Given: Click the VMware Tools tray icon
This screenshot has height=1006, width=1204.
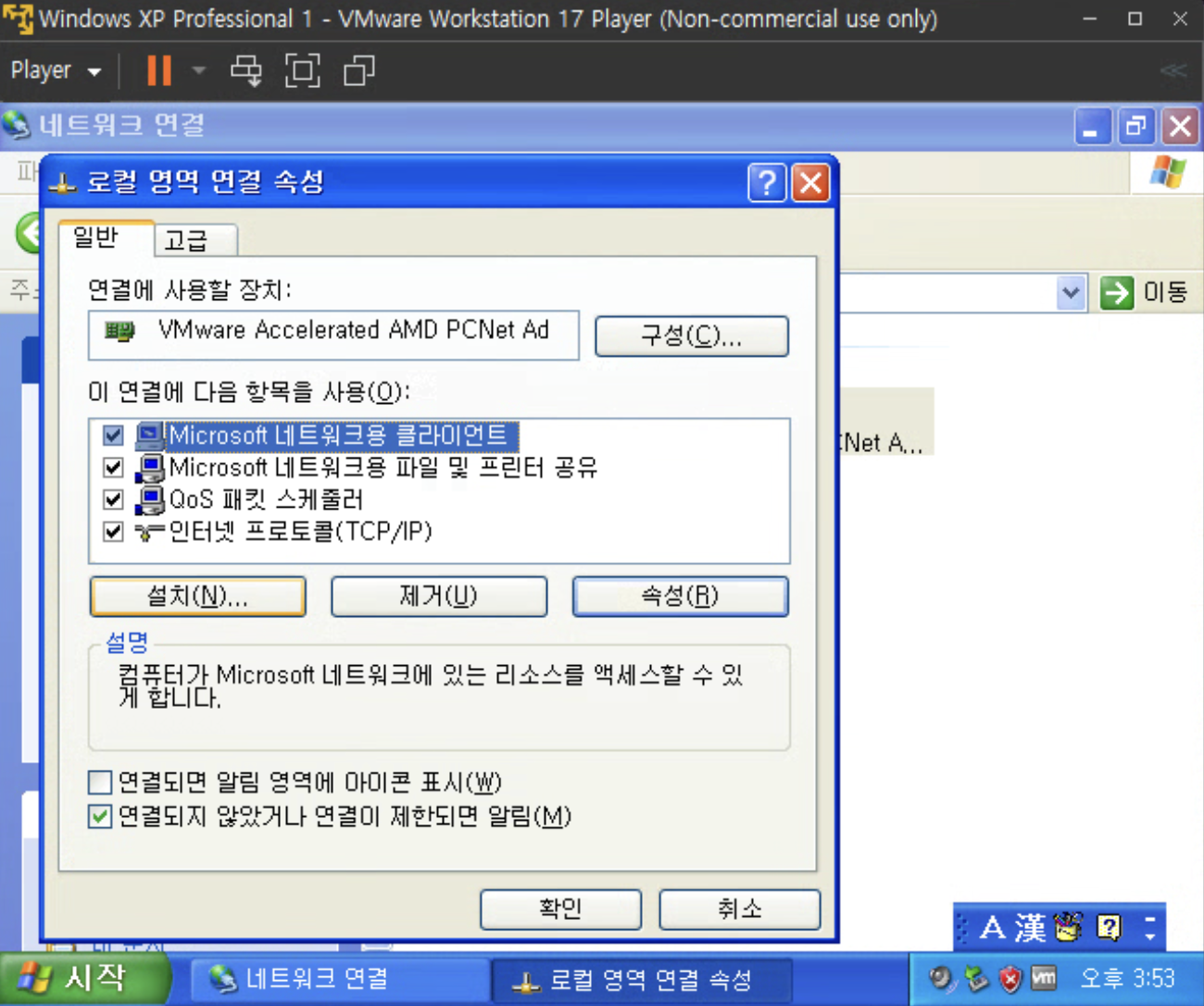Looking at the screenshot, I should [1044, 977].
